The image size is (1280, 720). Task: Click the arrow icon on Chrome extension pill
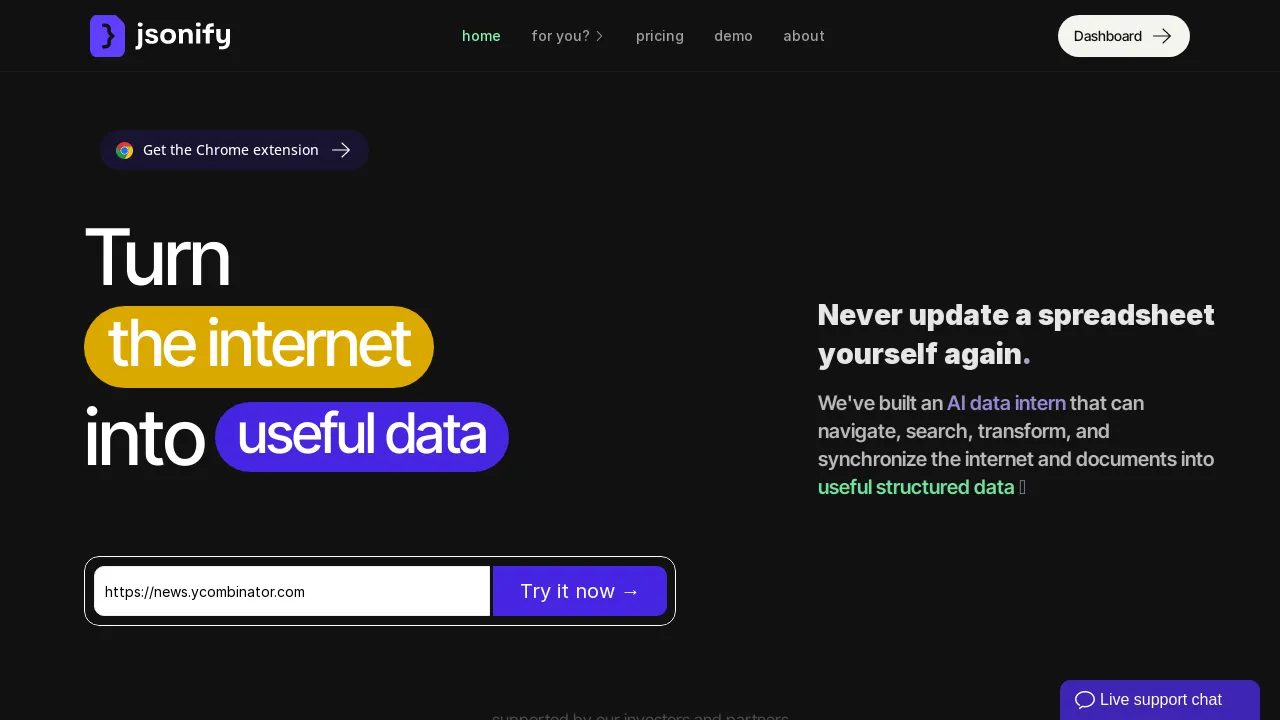point(341,150)
